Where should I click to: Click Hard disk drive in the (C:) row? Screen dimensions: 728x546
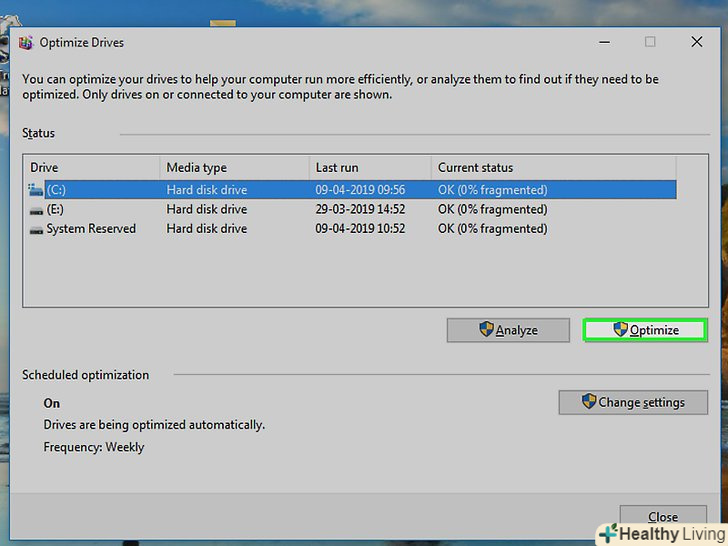point(207,190)
